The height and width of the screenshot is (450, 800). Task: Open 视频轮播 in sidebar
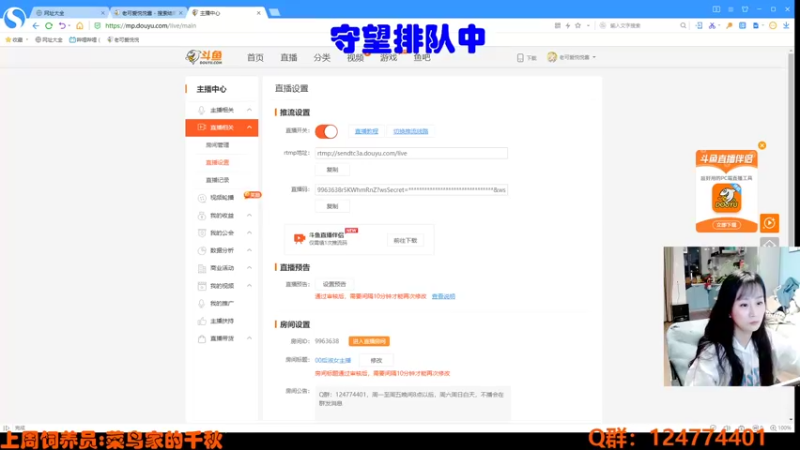click(222, 197)
